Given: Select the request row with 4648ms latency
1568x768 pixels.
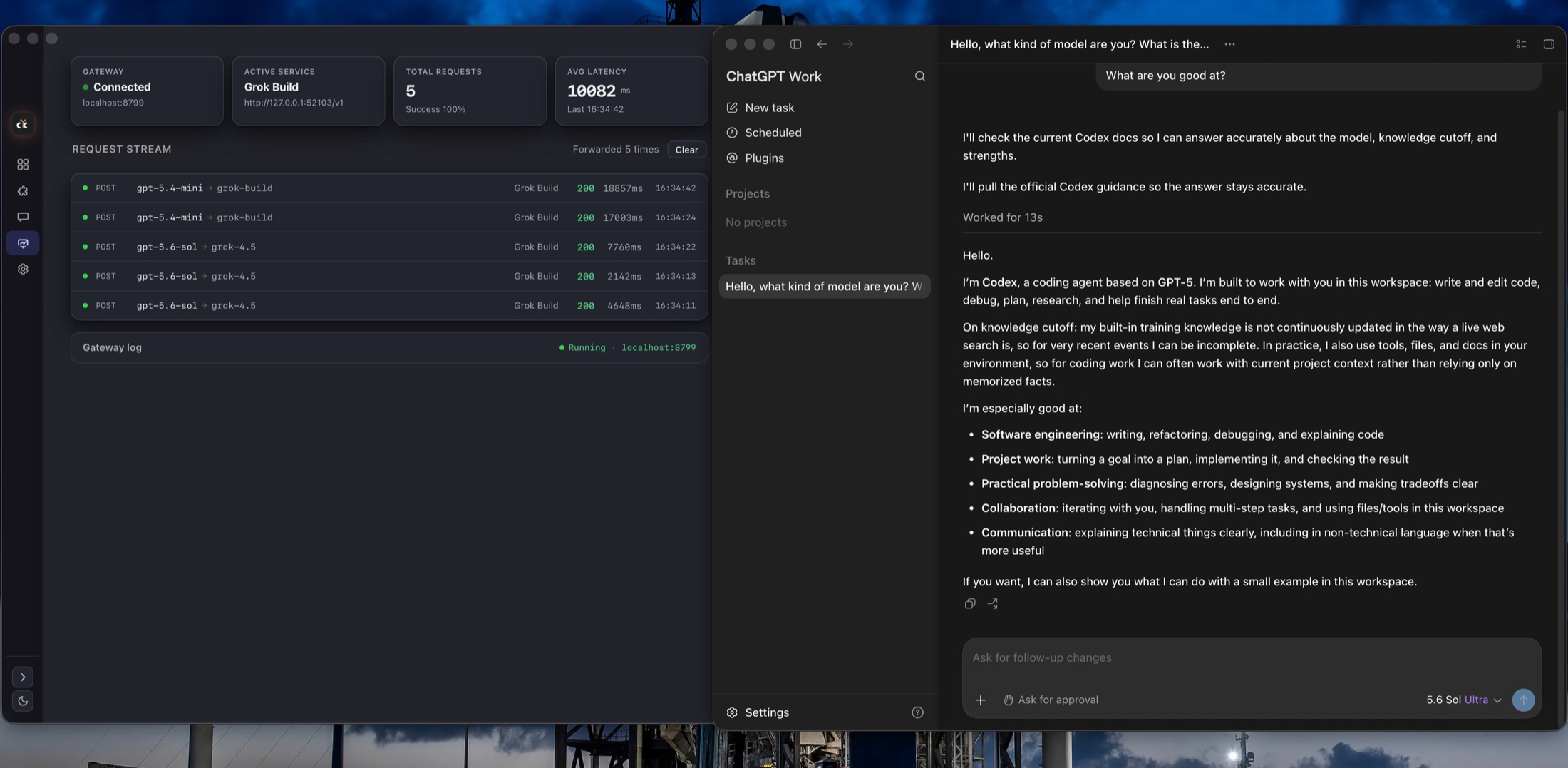Looking at the screenshot, I should click(x=389, y=305).
